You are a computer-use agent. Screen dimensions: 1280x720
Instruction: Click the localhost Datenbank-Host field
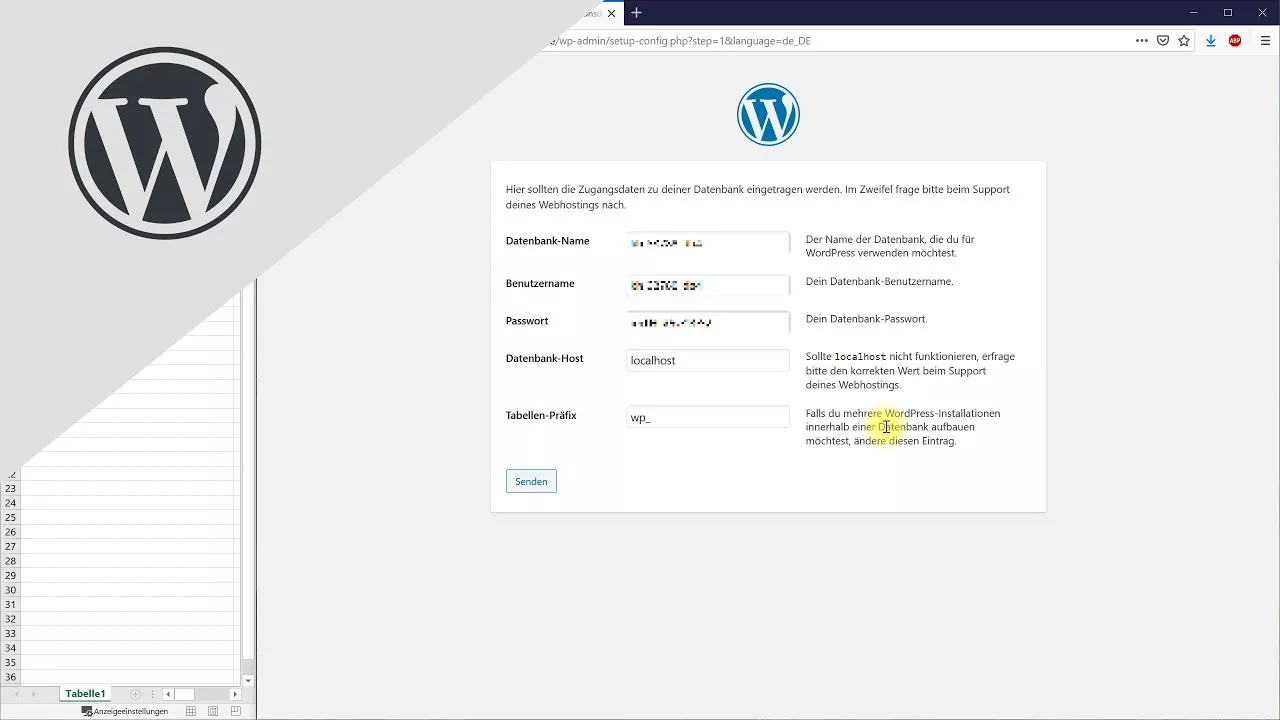tap(707, 360)
